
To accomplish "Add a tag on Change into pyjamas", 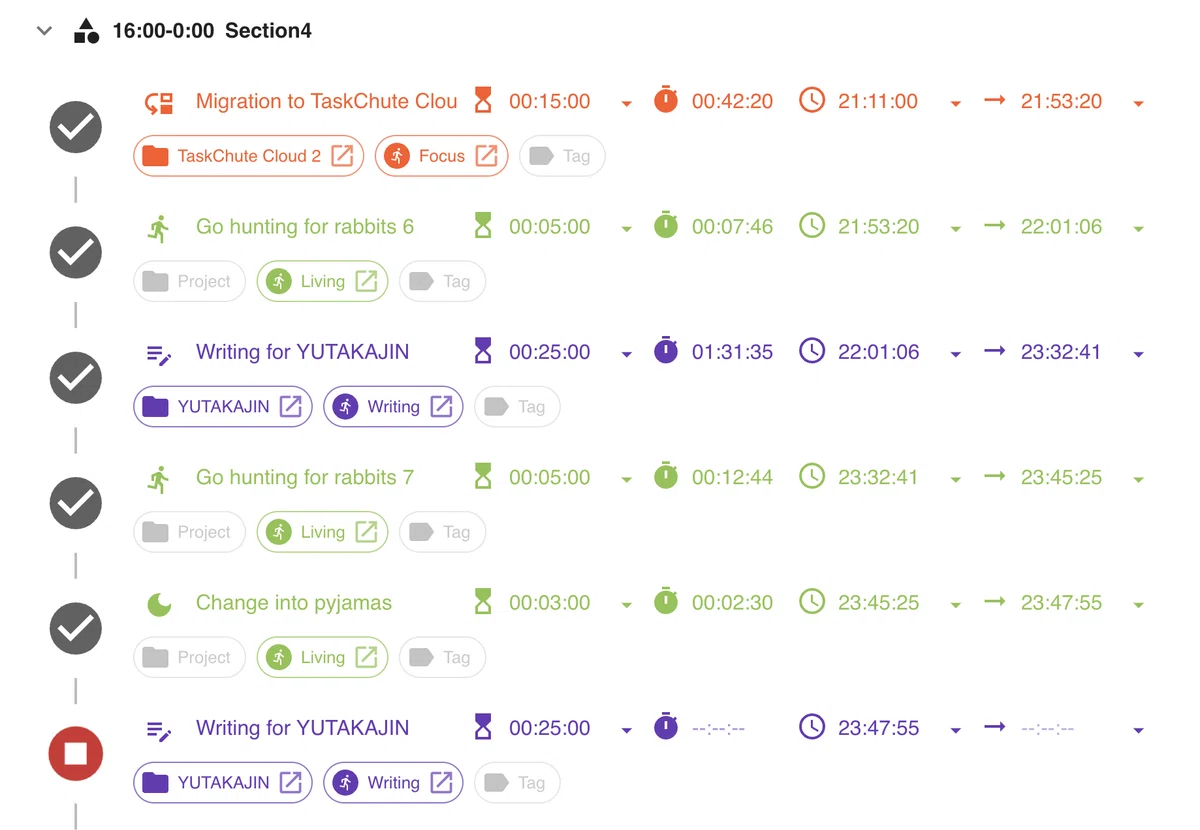I will [x=442, y=658].
